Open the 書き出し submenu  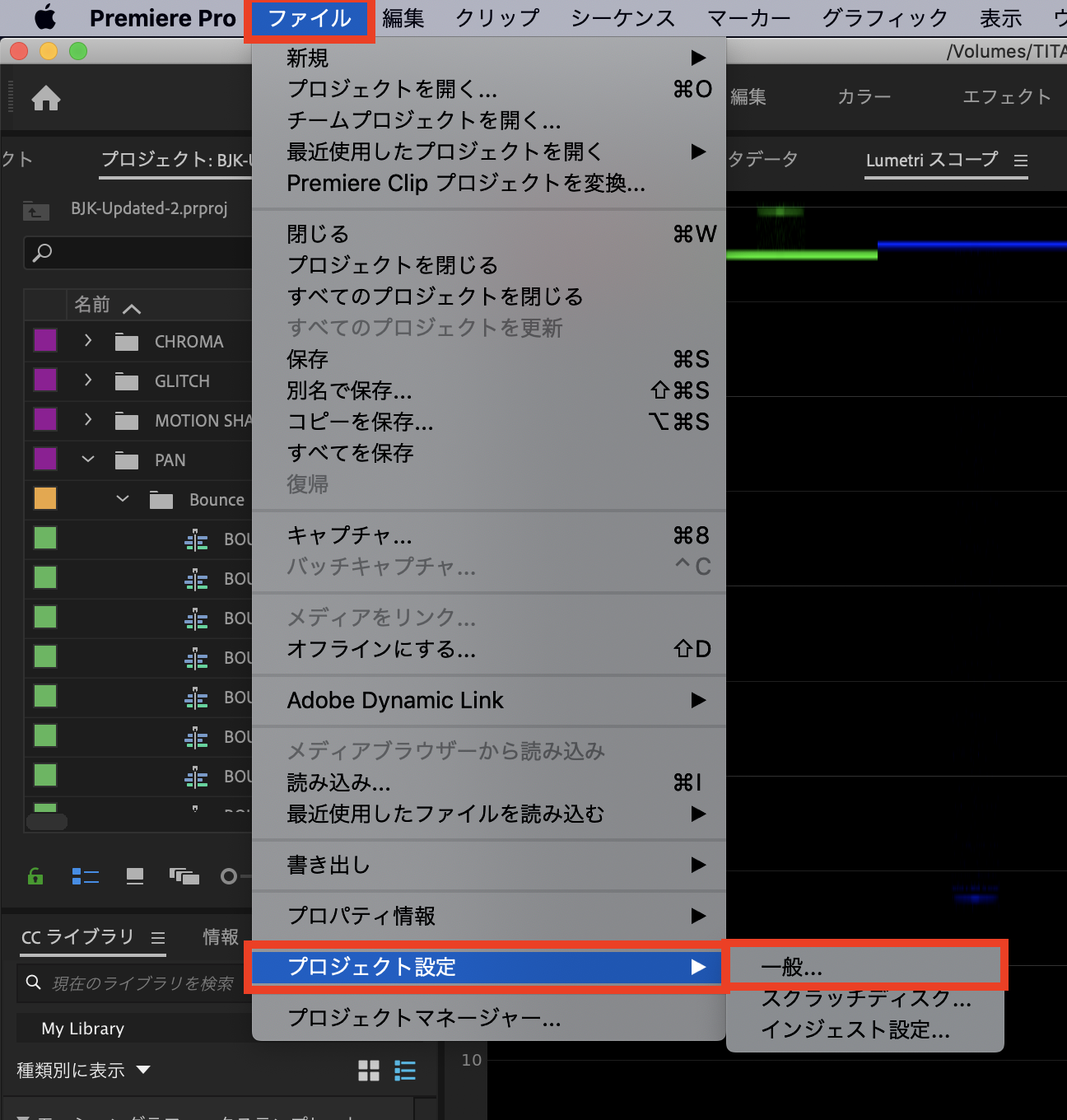coord(489,865)
